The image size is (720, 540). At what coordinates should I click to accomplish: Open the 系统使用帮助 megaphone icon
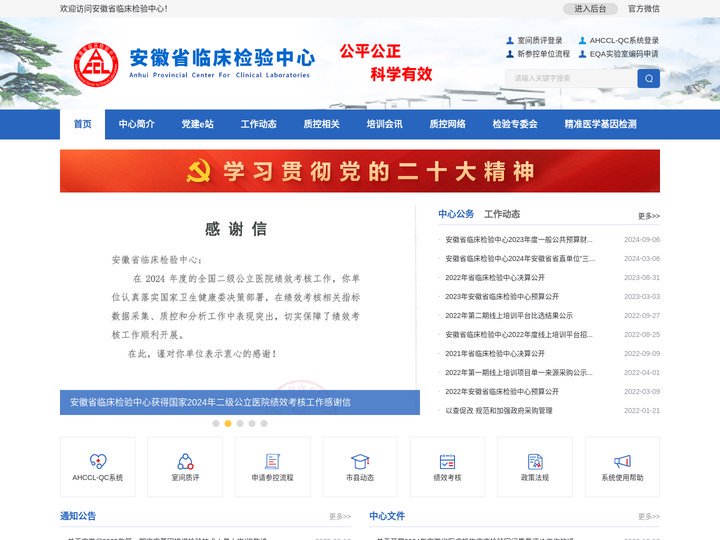622,461
